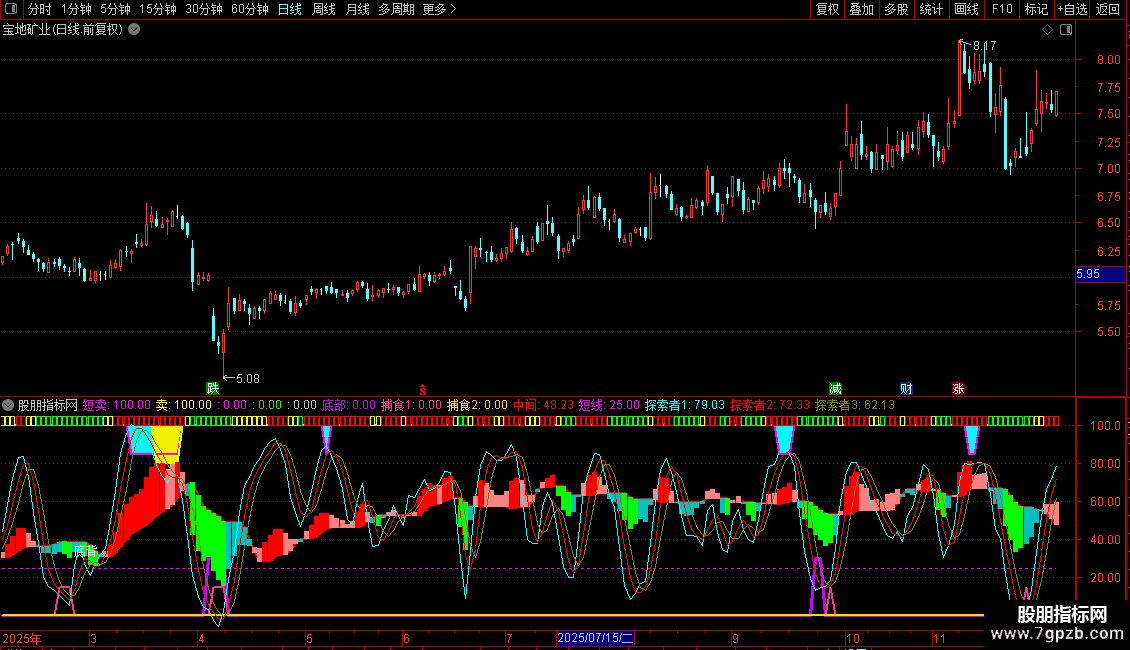Image resolution: width=1130 pixels, height=650 pixels.
Task: Click the 复权 button
Action: [828, 9]
